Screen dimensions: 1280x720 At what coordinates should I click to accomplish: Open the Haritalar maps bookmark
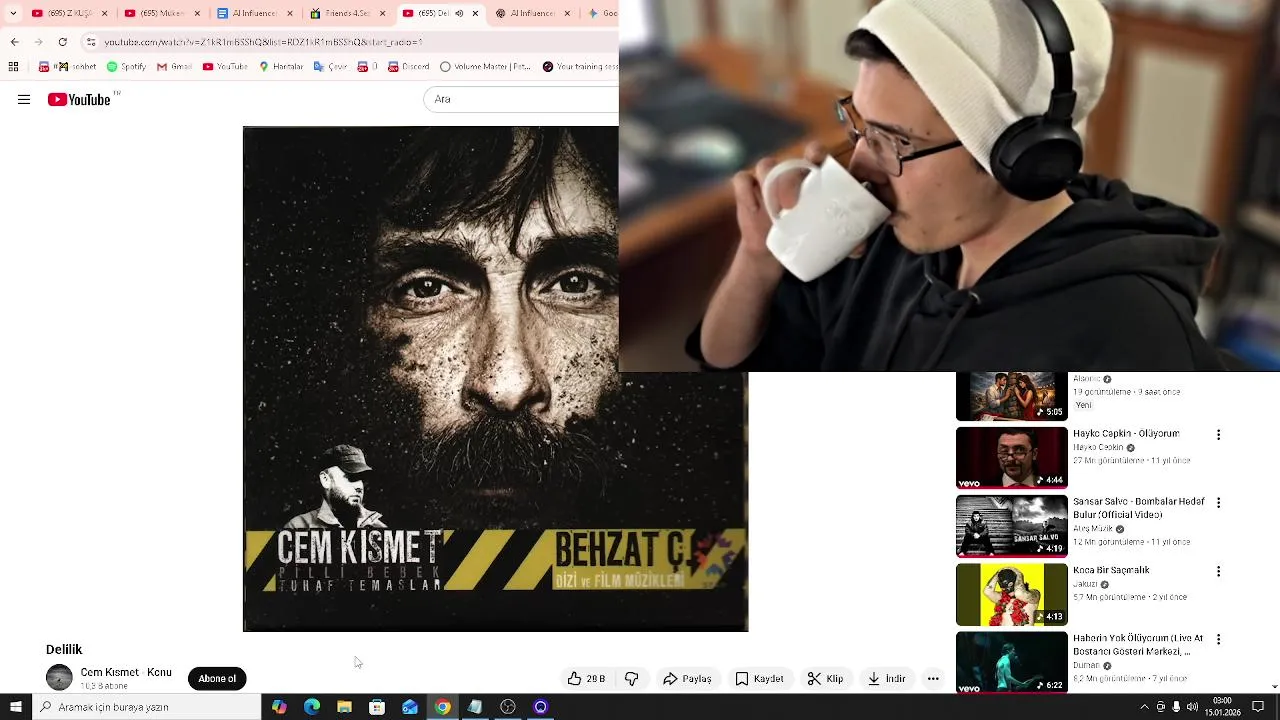point(281,67)
